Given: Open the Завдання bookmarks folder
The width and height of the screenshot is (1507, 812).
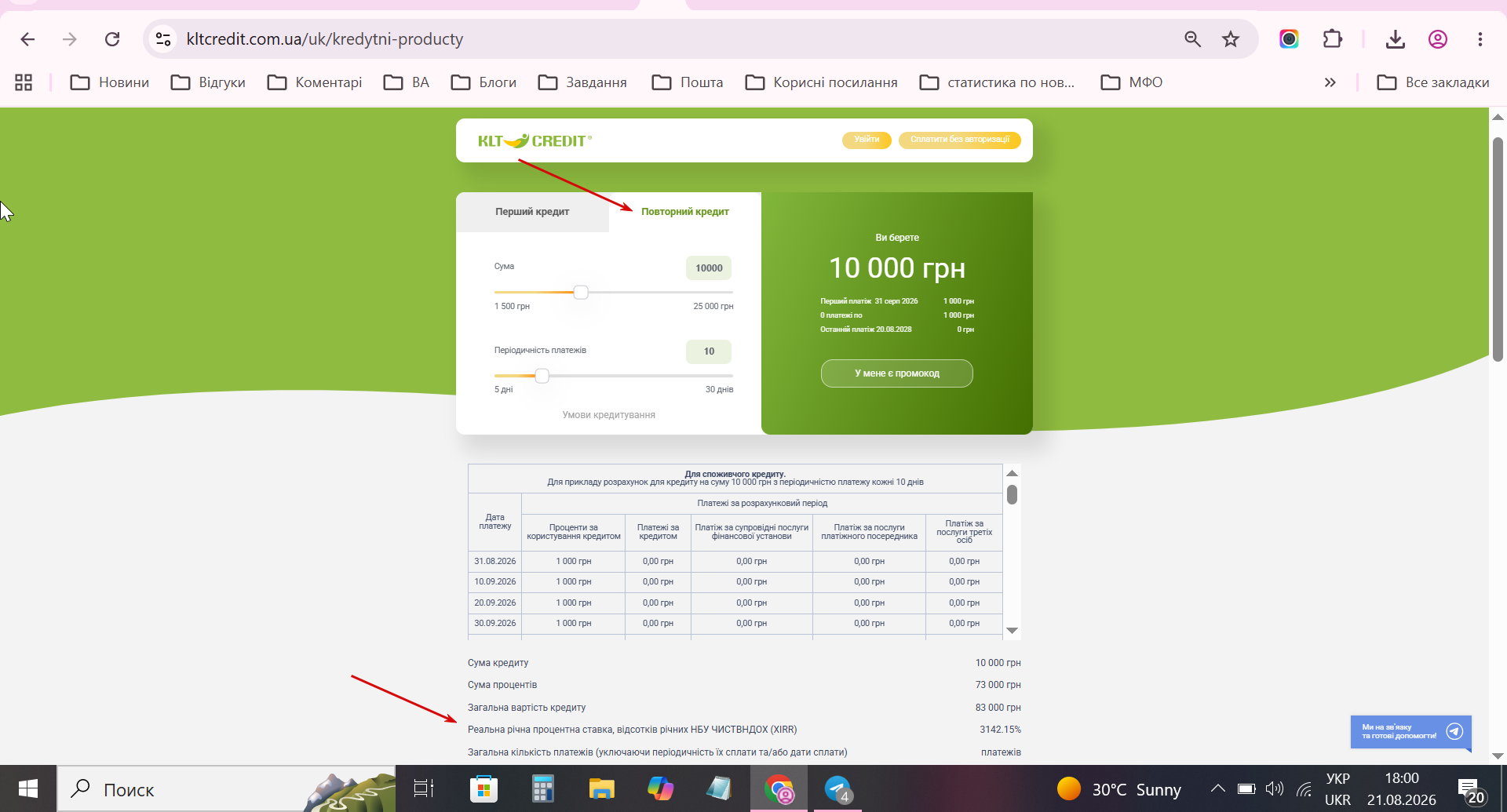Looking at the screenshot, I should click(582, 82).
